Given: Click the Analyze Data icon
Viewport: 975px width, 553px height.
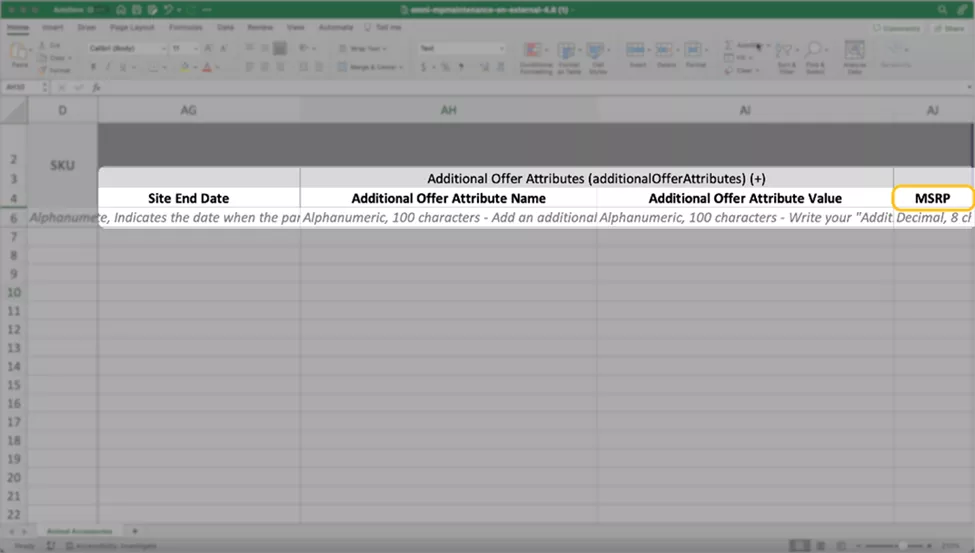Looking at the screenshot, I should [854, 56].
